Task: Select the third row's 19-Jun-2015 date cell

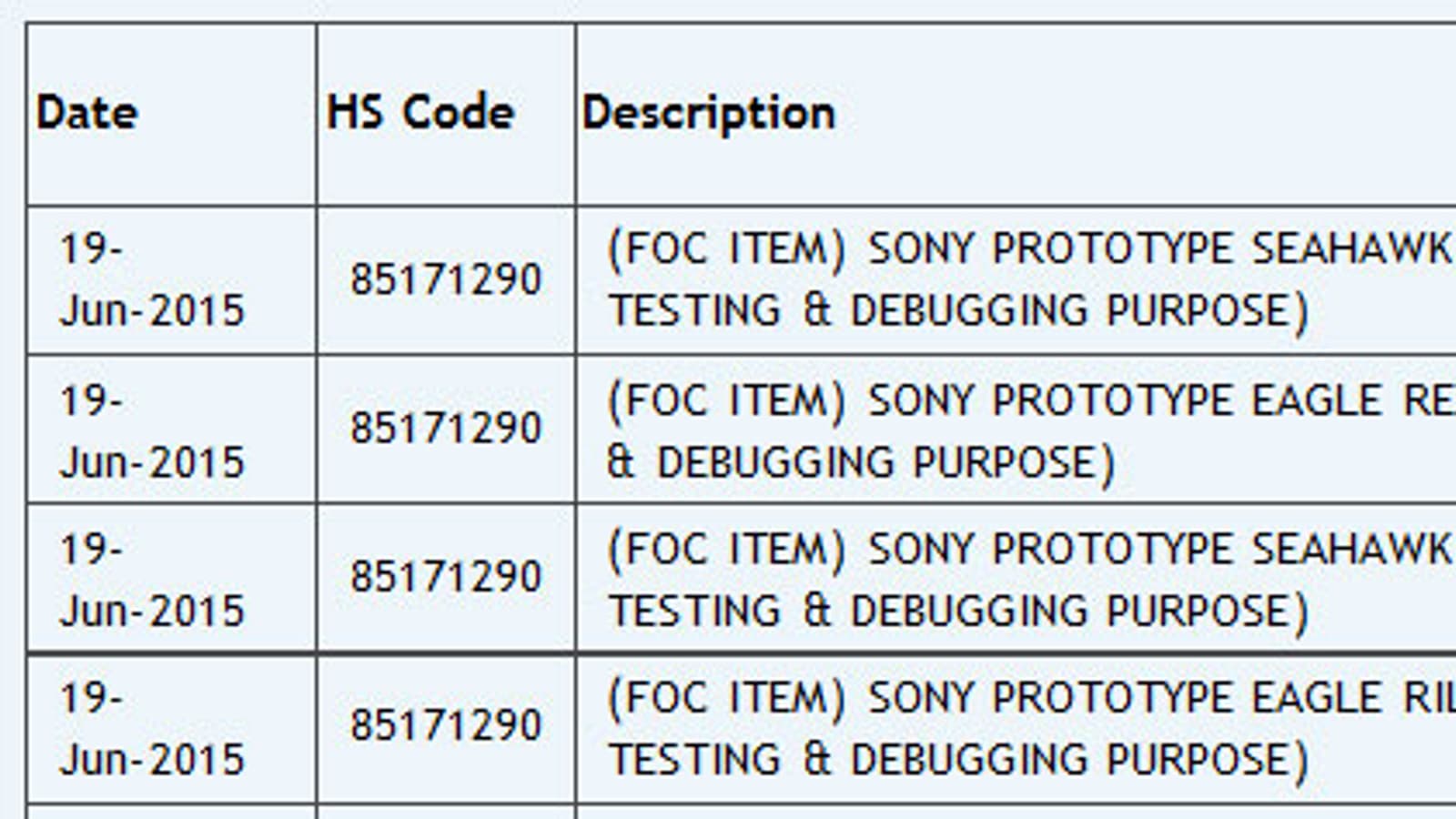Action: pyautogui.click(x=152, y=580)
